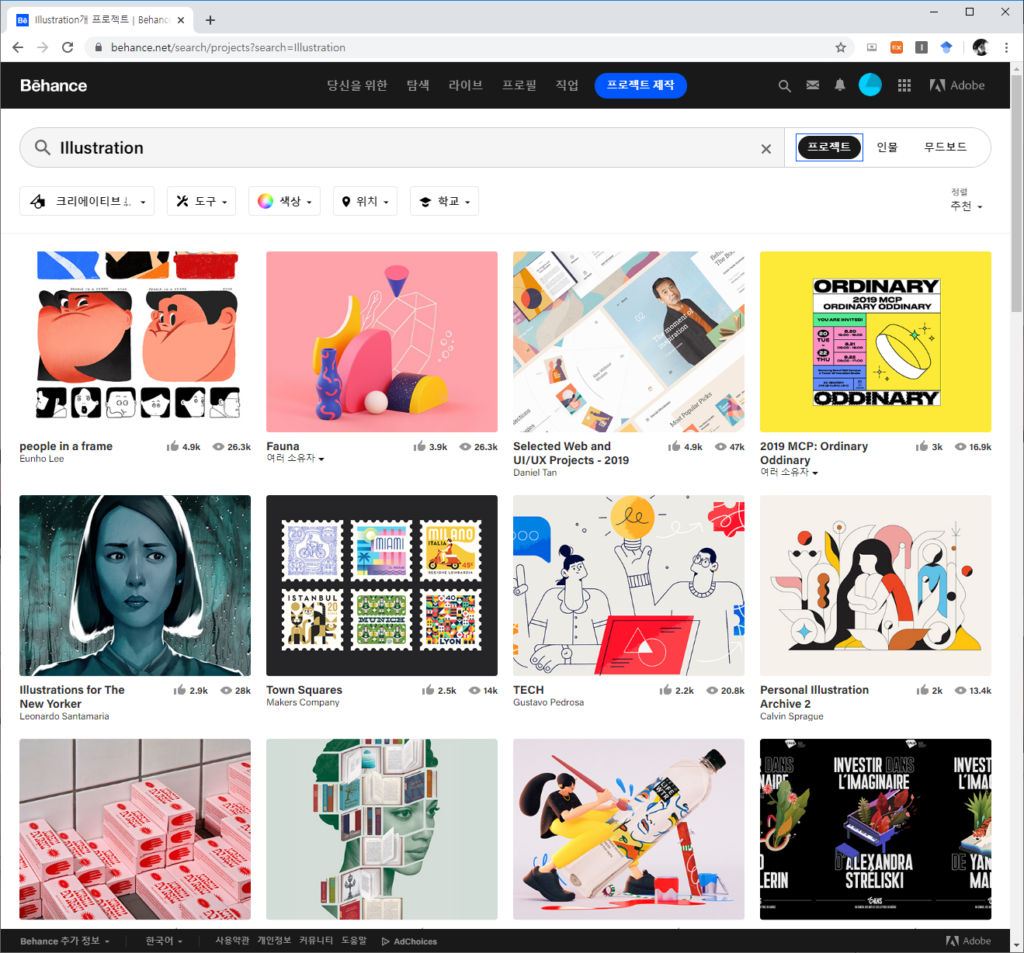The width and height of the screenshot is (1024, 953).
Task: Switch search results to 무드보드
Action: [x=944, y=147]
